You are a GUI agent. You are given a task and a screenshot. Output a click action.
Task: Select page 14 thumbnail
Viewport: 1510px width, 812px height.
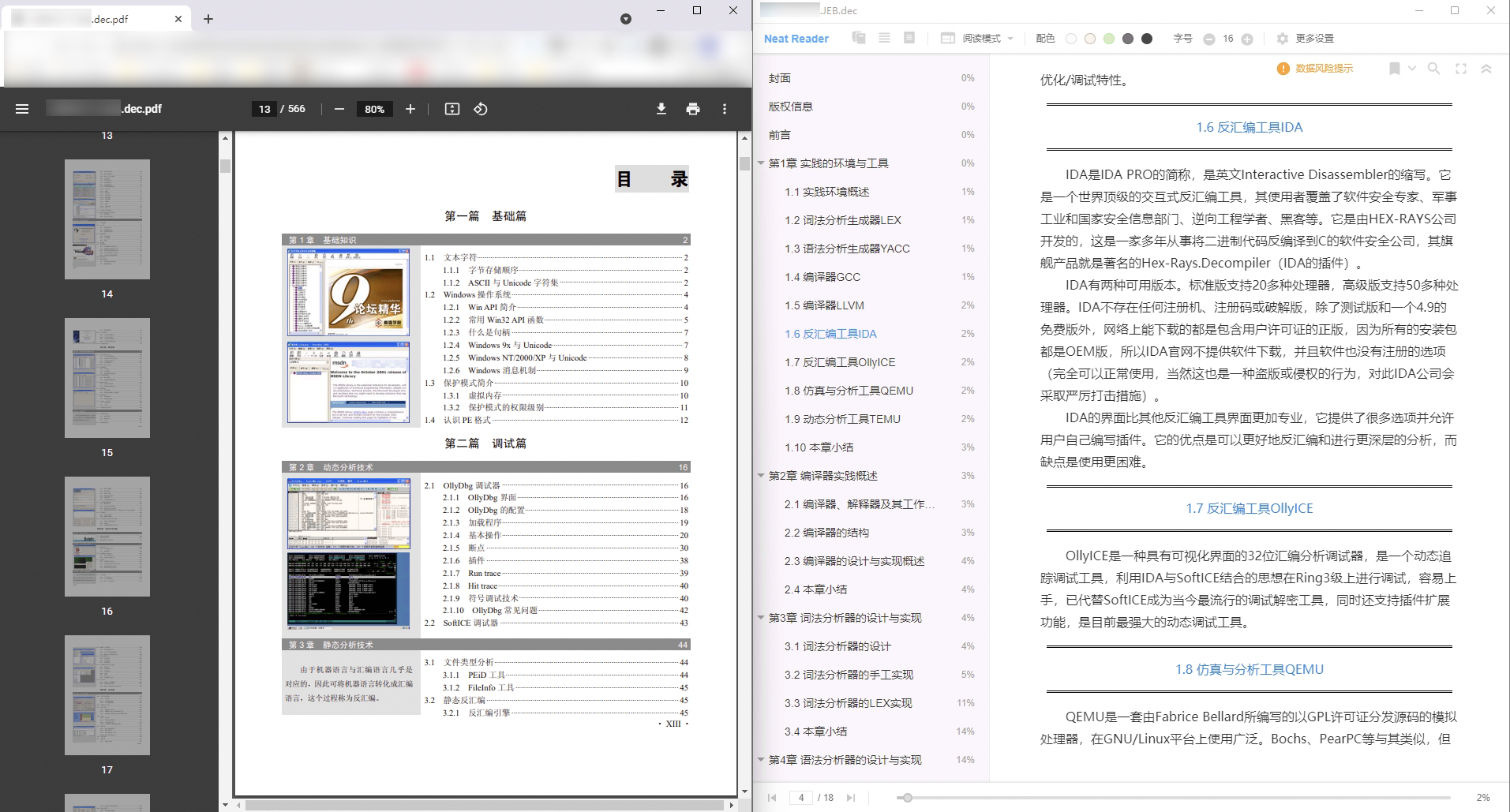click(x=107, y=219)
